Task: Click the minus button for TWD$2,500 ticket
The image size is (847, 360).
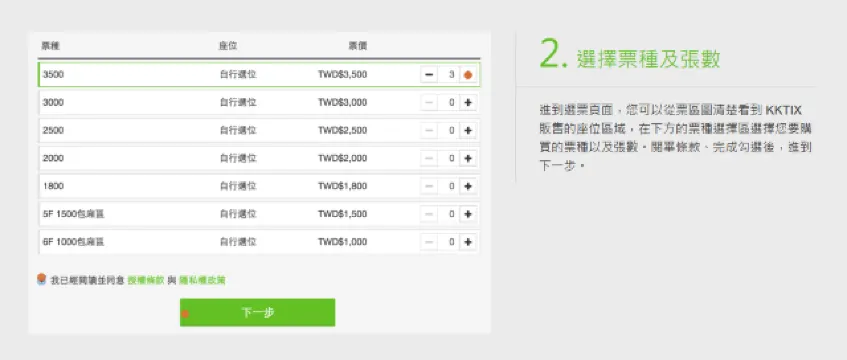Action: click(x=429, y=130)
